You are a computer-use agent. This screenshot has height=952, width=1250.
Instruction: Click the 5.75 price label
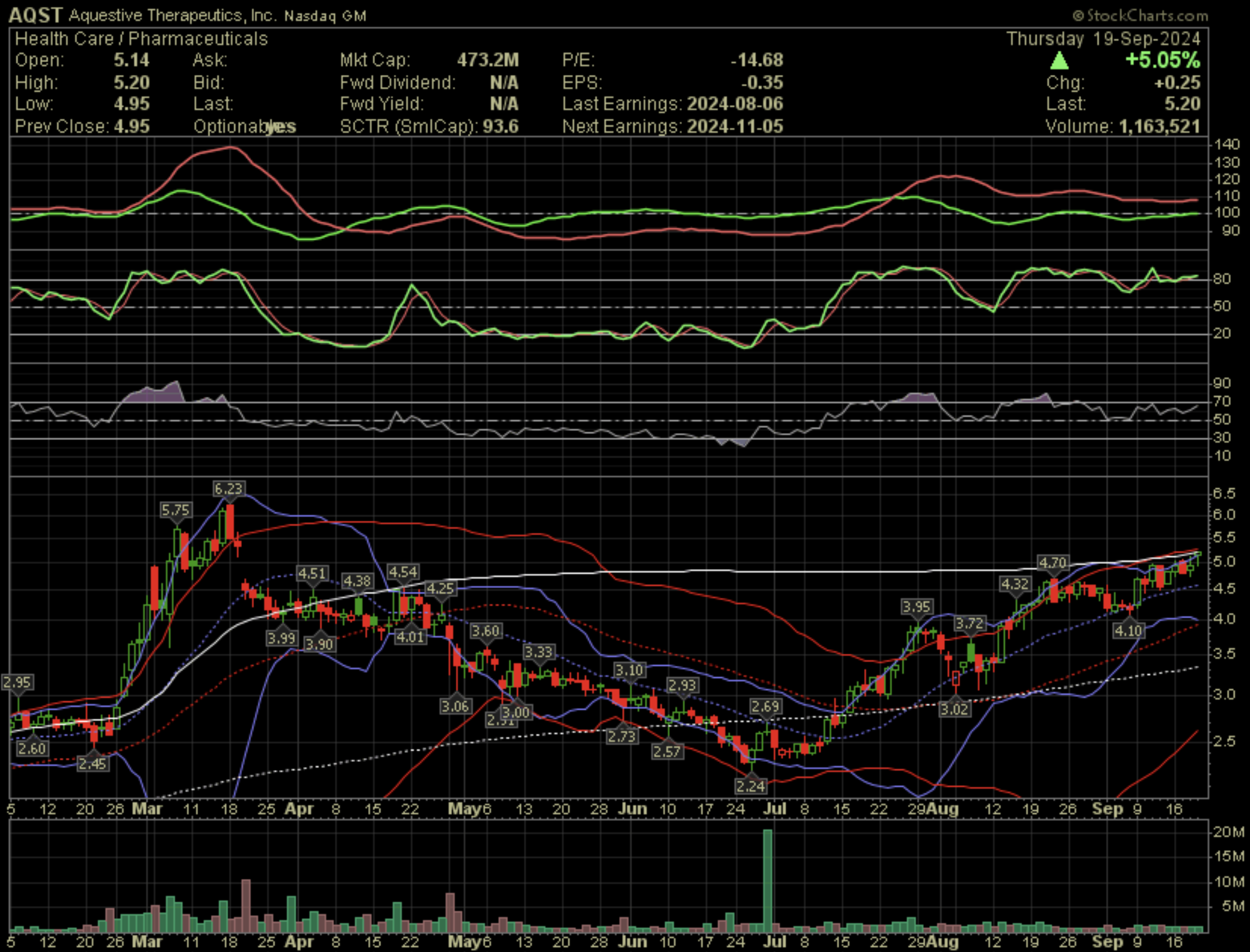coord(175,510)
